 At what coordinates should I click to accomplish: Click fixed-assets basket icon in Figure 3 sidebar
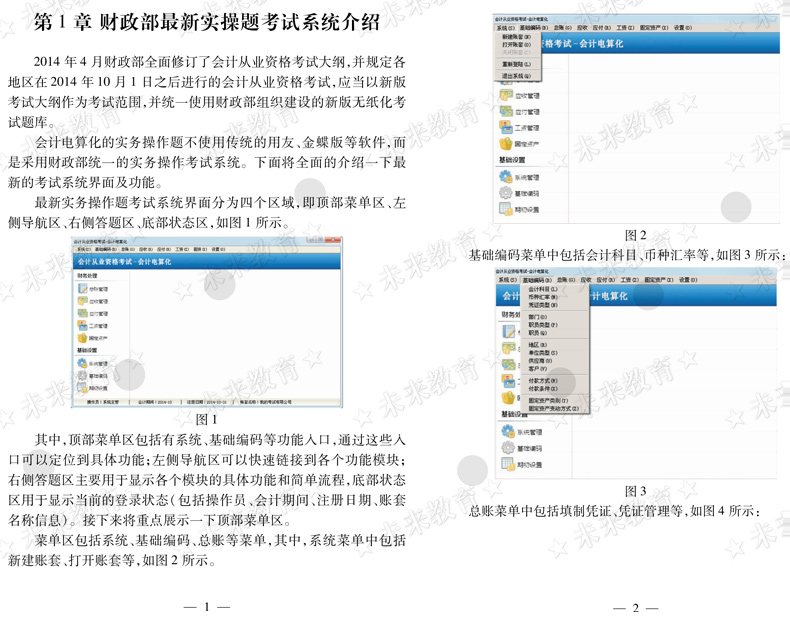coord(508,398)
